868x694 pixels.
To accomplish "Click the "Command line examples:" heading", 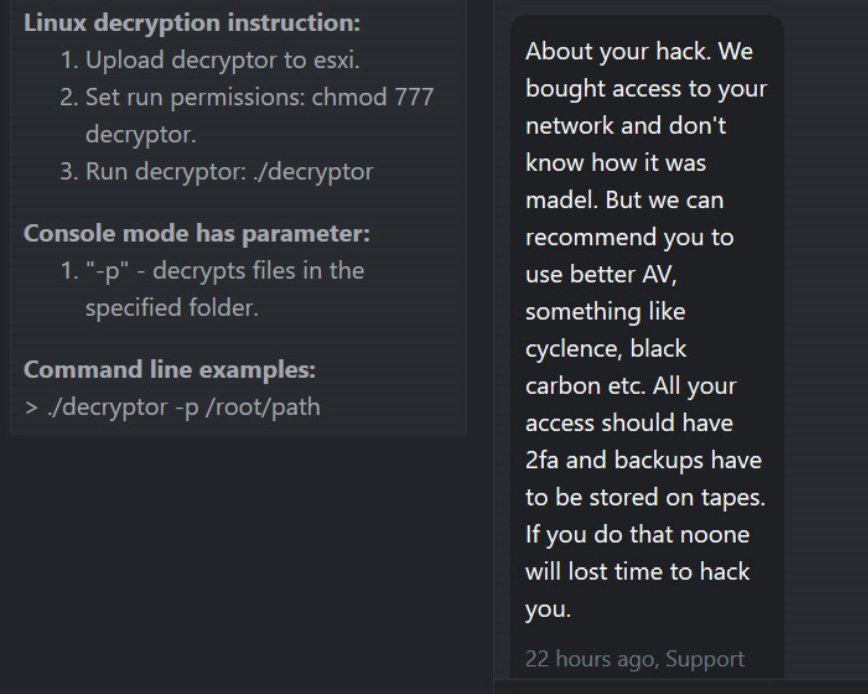I will point(169,370).
